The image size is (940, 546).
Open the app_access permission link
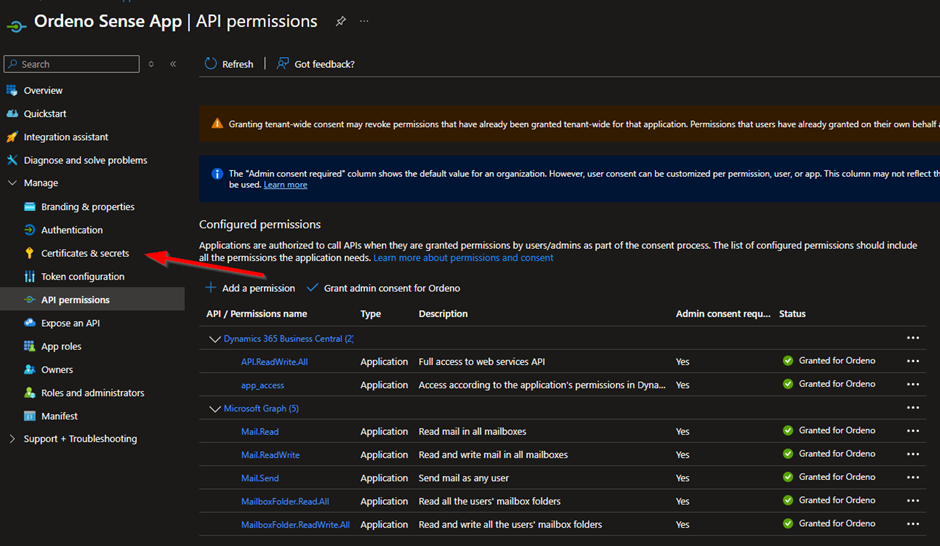pos(263,385)
